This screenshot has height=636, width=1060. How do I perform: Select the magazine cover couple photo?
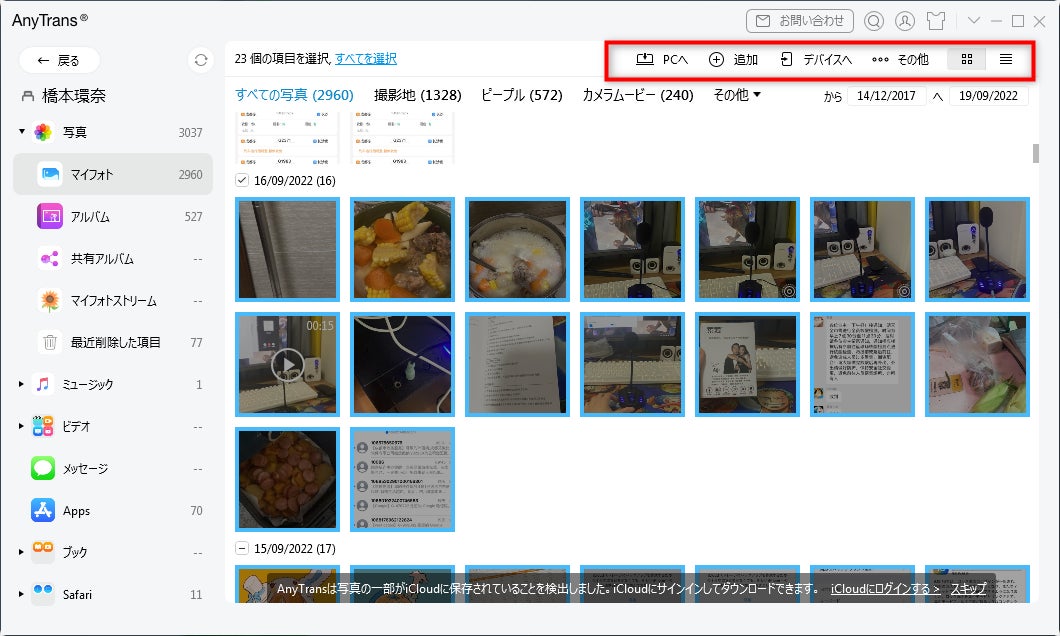[x=747, y=364]
